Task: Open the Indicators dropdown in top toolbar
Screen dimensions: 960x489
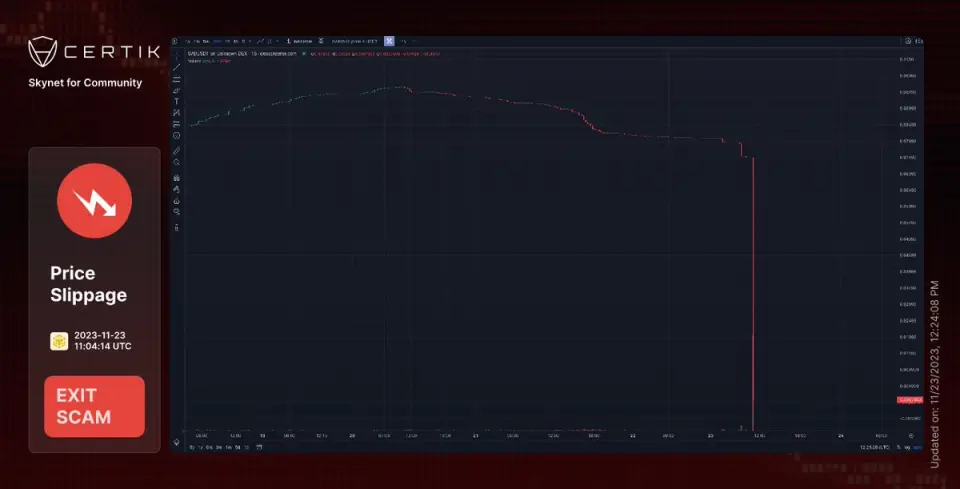Action: click(x=299, y=41)
